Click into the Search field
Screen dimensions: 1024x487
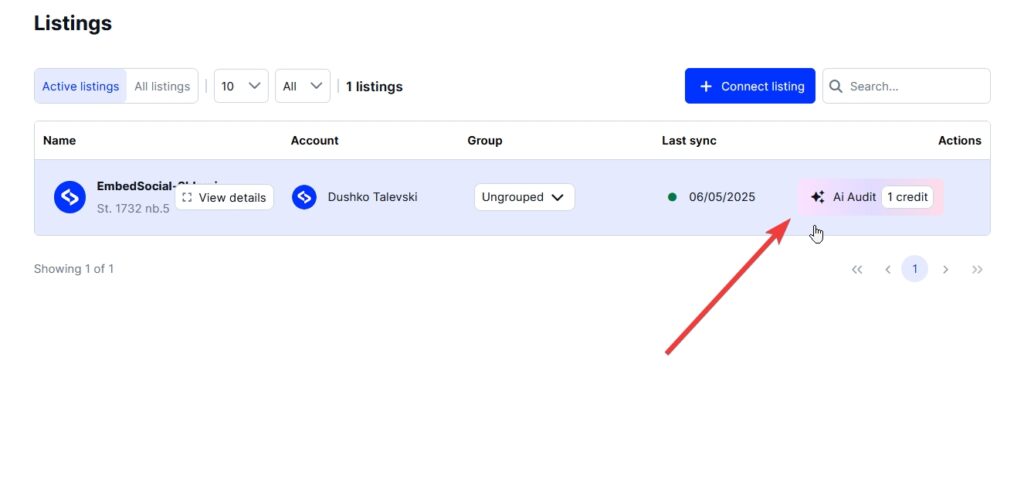pos(906,86)
